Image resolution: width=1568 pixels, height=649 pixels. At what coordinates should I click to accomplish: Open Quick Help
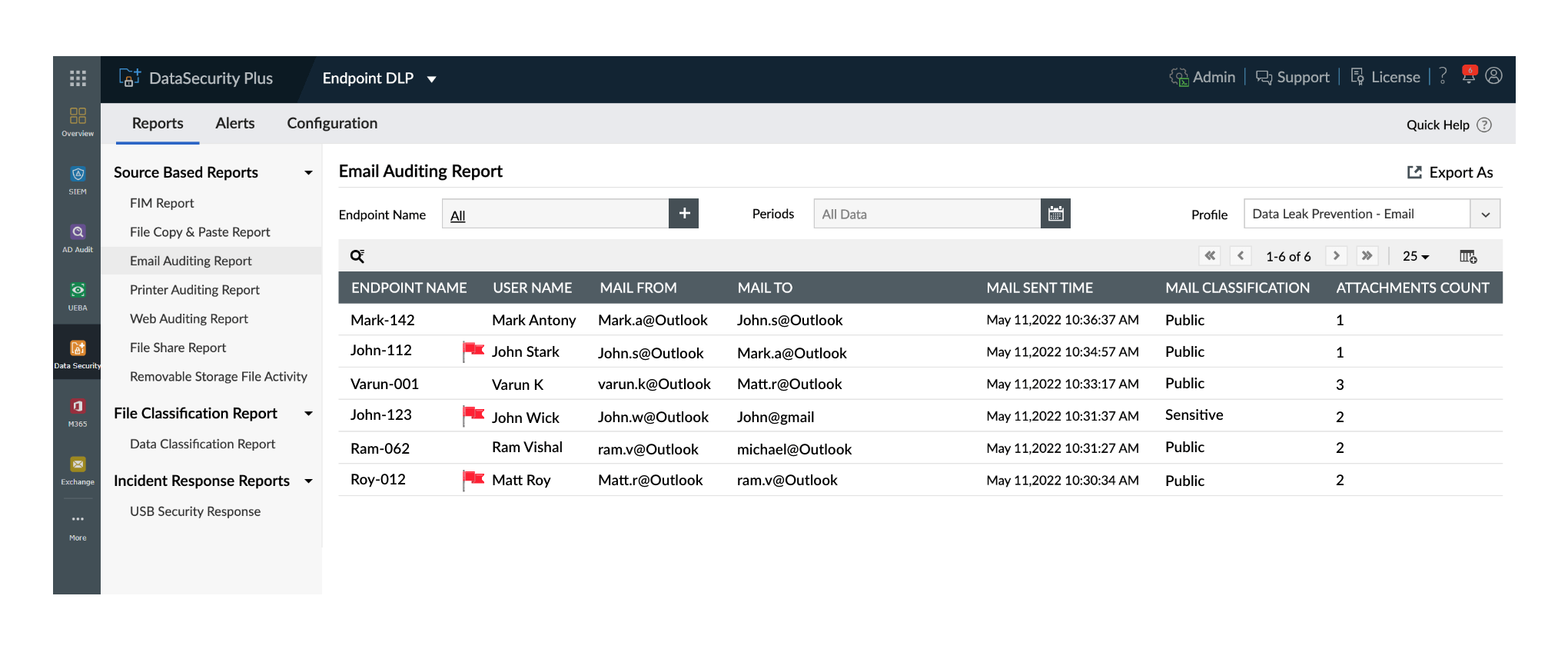1449,125
